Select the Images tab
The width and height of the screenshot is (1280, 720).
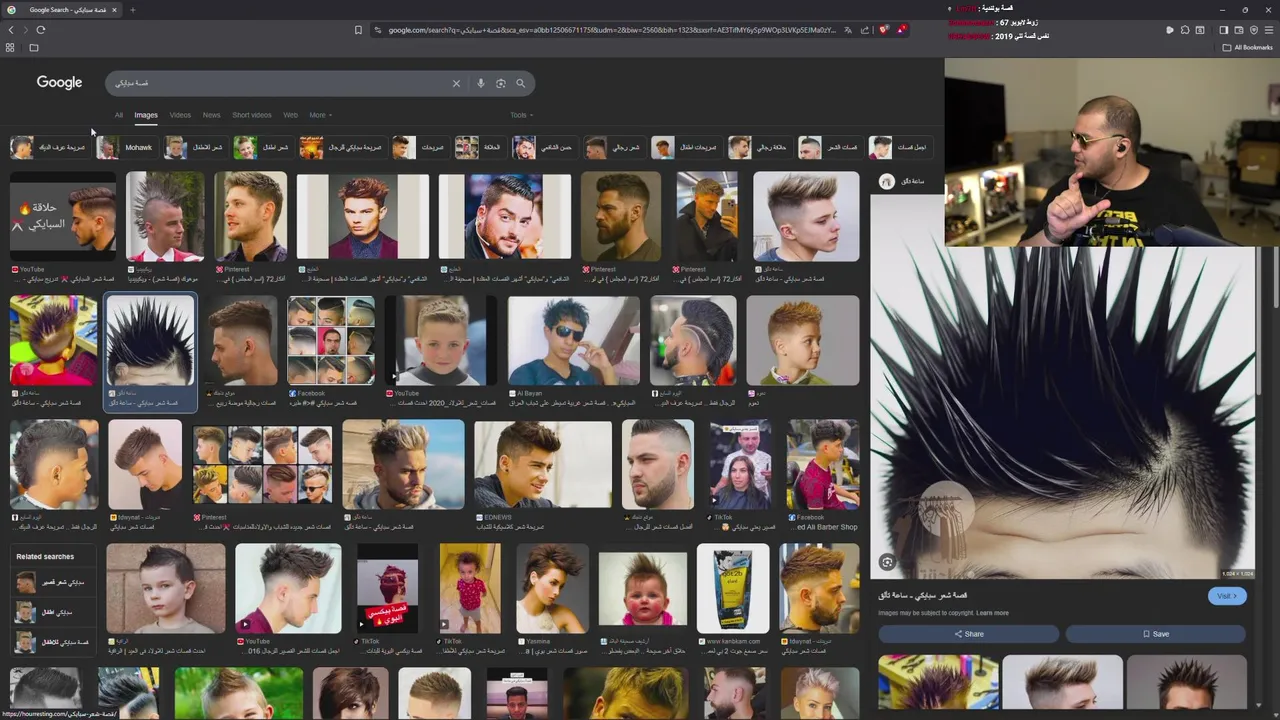[x=146, y=115]
